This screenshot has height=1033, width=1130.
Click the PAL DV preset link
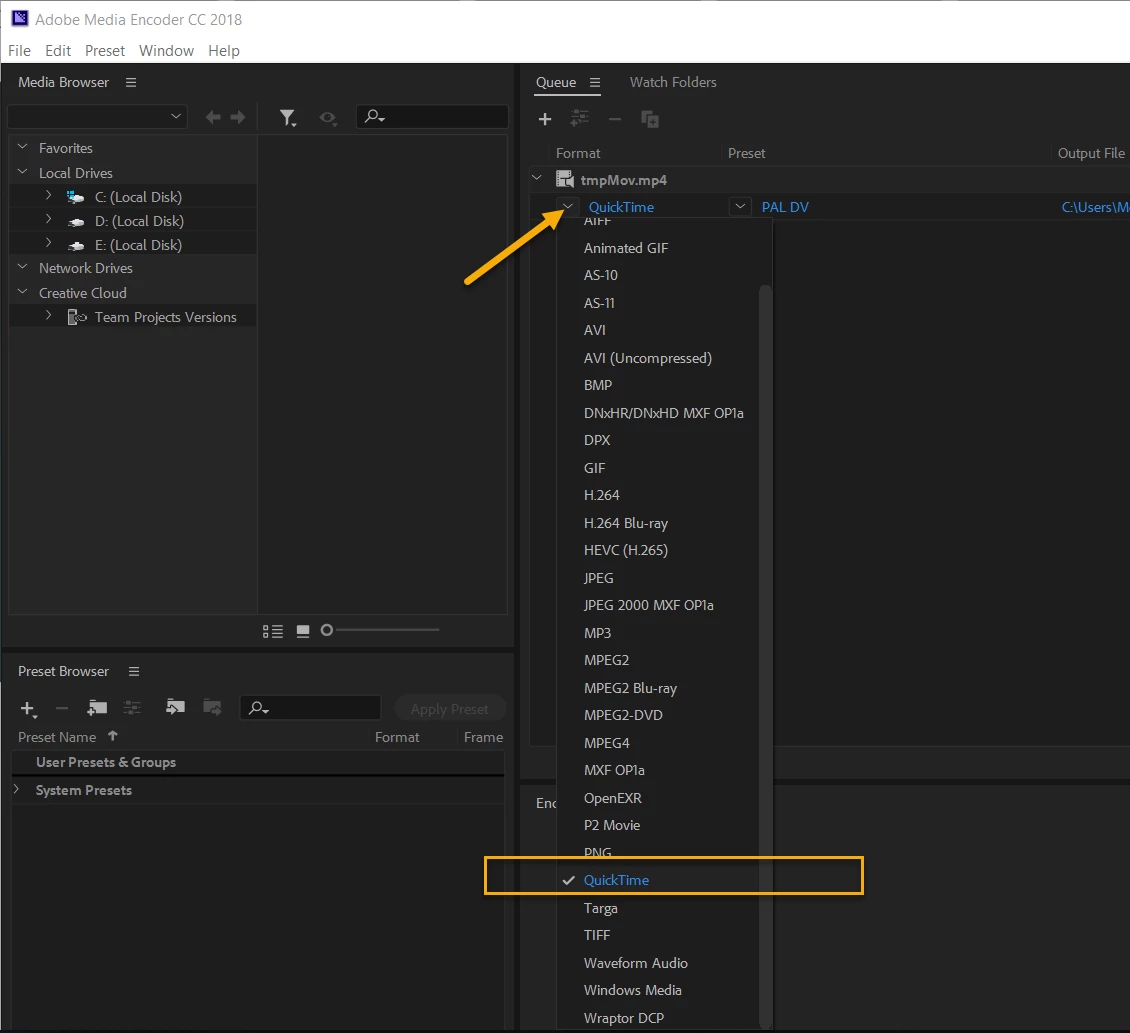coord(785,207)
